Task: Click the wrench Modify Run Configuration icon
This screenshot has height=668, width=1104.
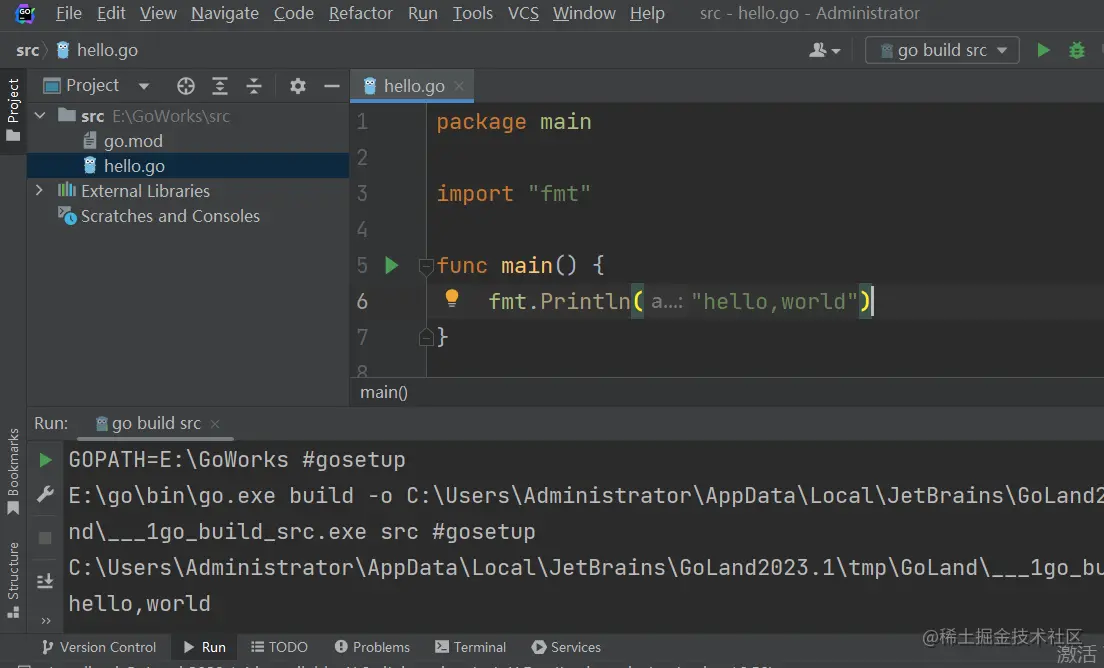Action: (45, 494)
